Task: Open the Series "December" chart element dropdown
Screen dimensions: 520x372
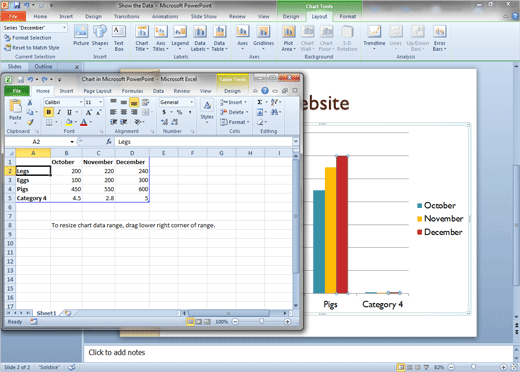Action: coord(64,28)
